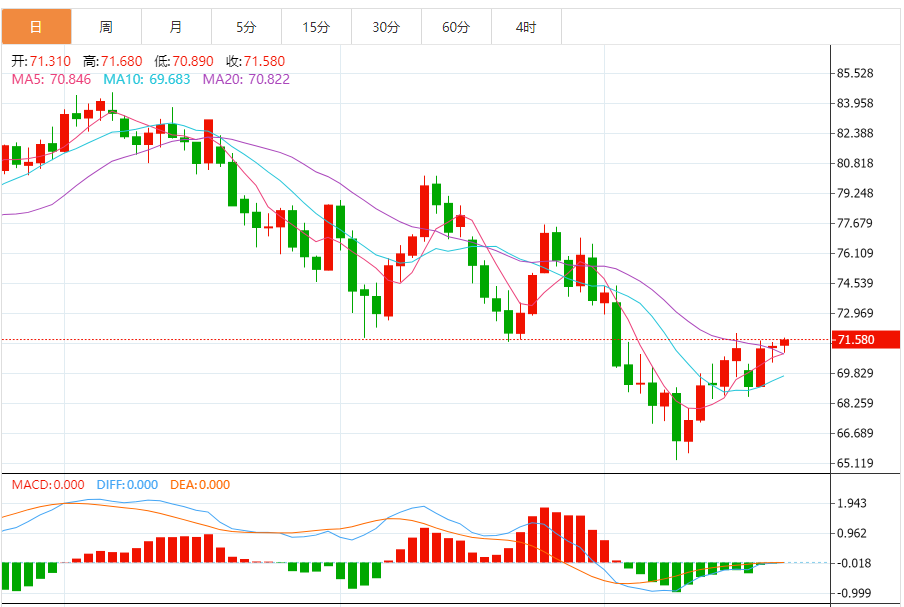Screen dimensions: 904x607
Task: Click the 74.539 price axis label
Action: pyautogui.click(x=855, y=283)
